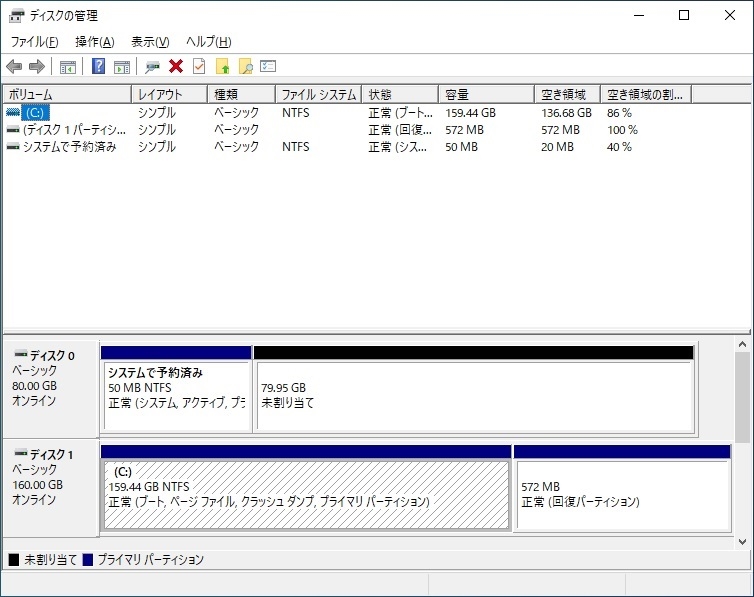The height and width of the screenshot is (597, 754).
Task: Click the (C:) volume drive icon
Action: 13,112
